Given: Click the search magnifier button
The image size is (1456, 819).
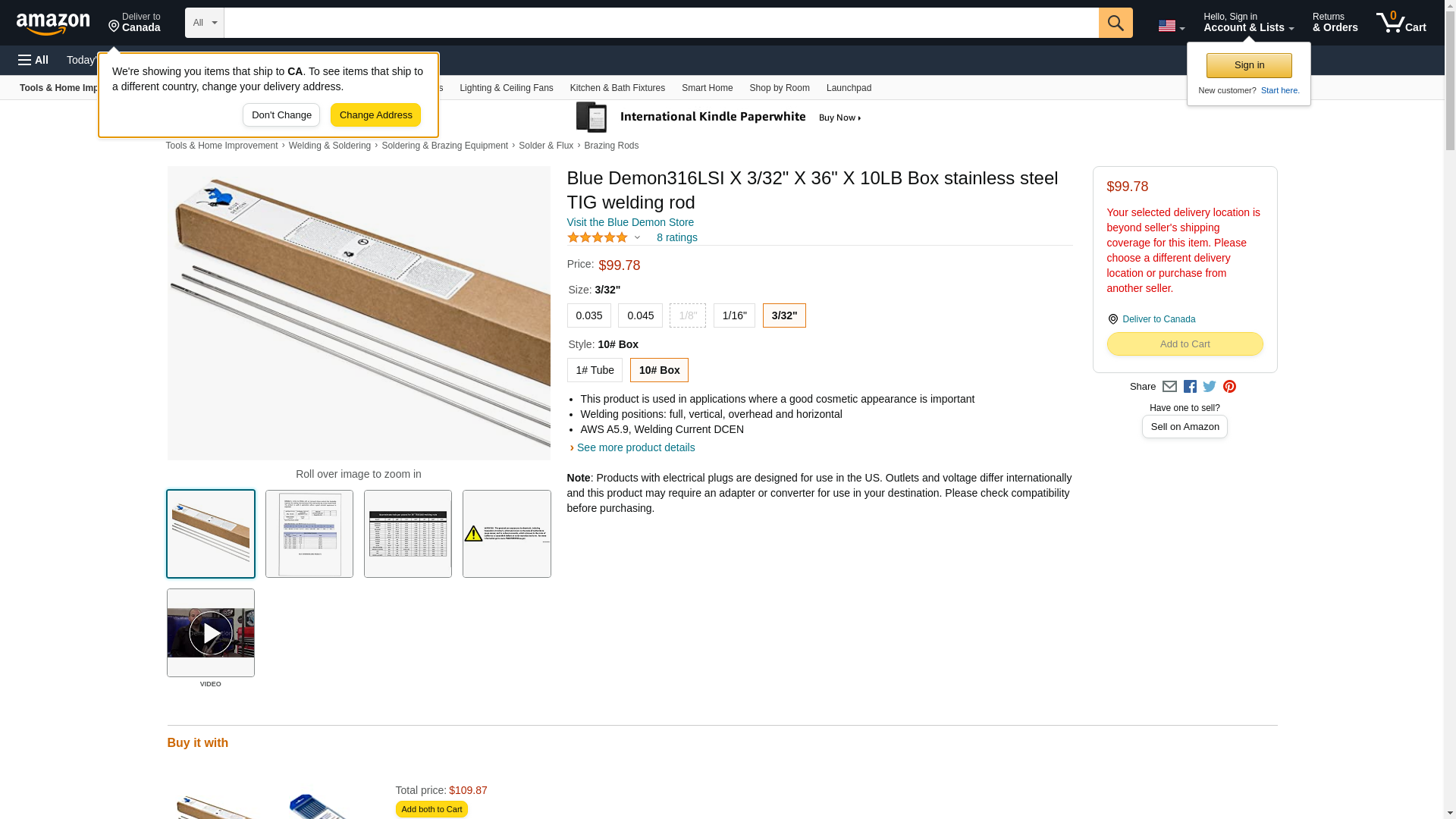Looking at the screenshot, I should (x=1115, y=23).
